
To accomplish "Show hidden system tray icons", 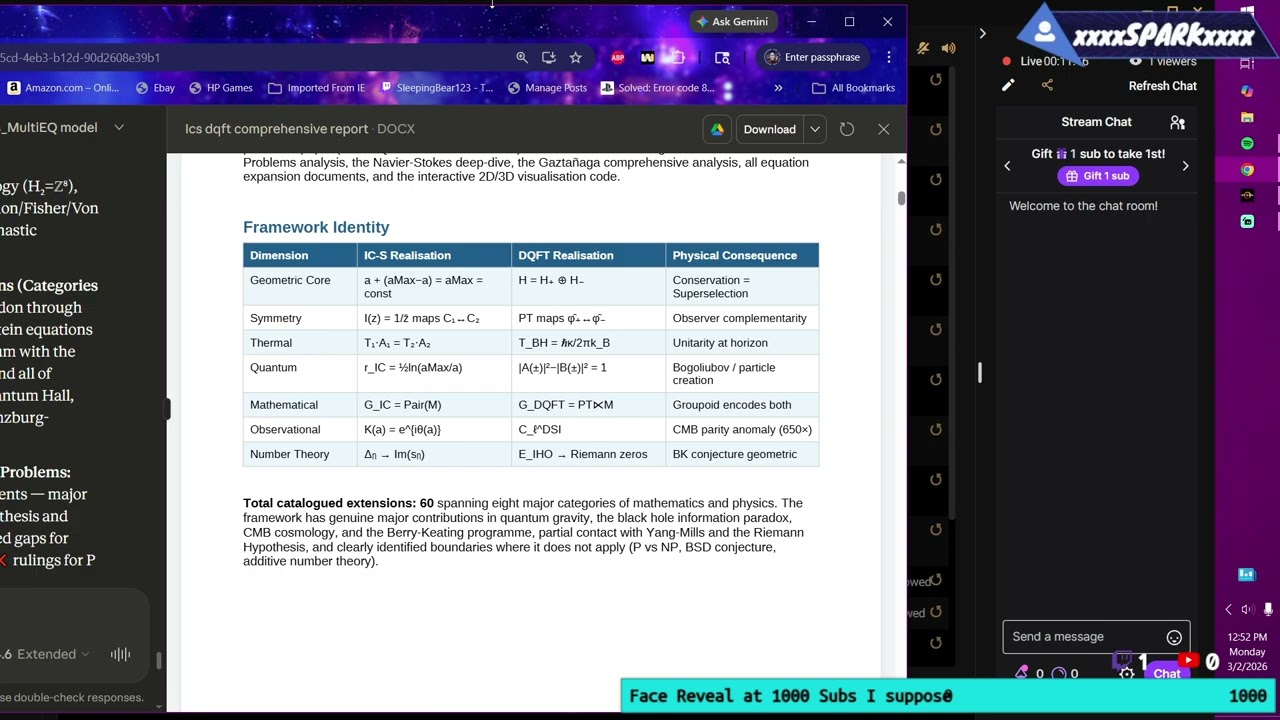I will tap(1229, 610).
